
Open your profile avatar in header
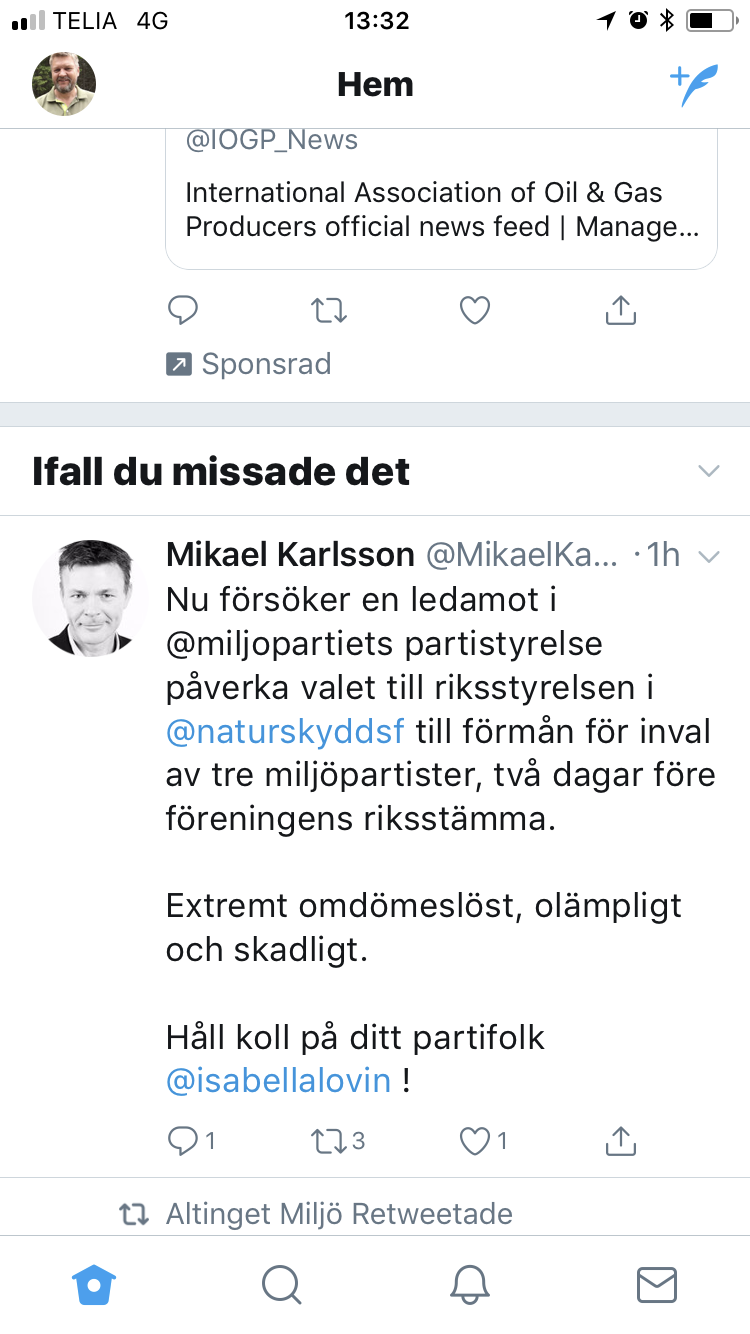(x=64, y=84)
